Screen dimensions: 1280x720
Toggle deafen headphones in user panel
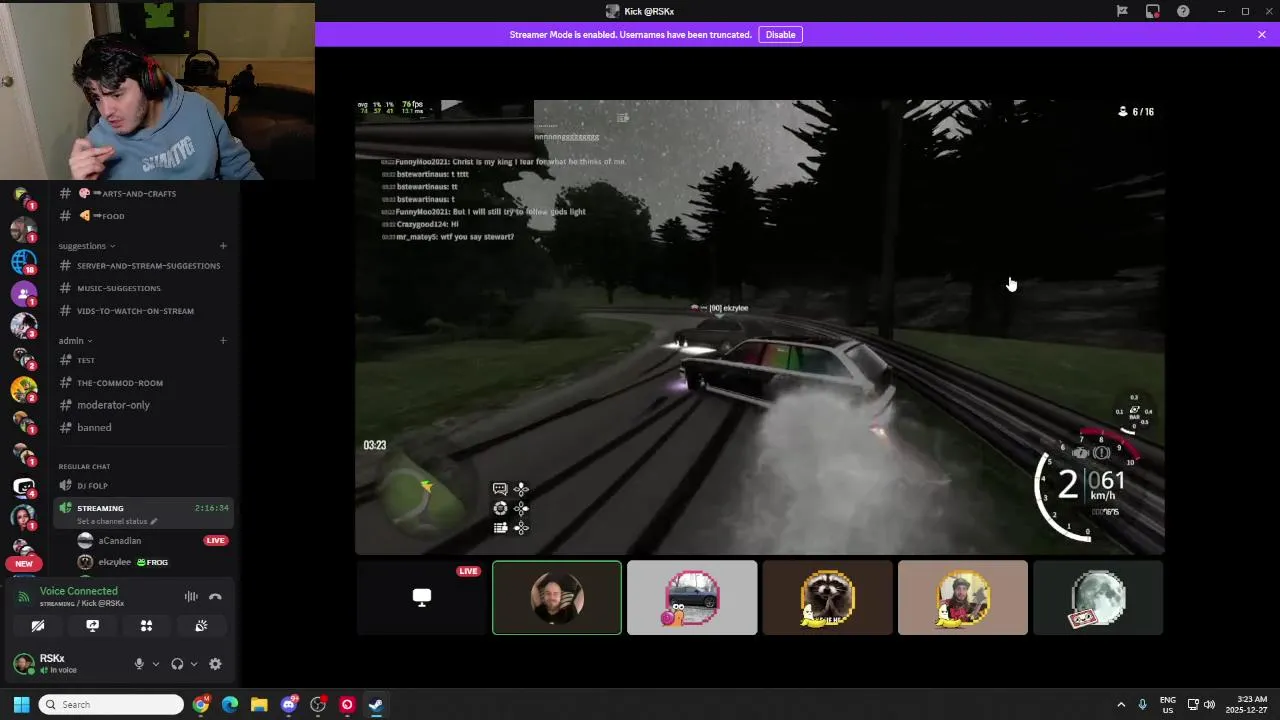click(177, 664)
